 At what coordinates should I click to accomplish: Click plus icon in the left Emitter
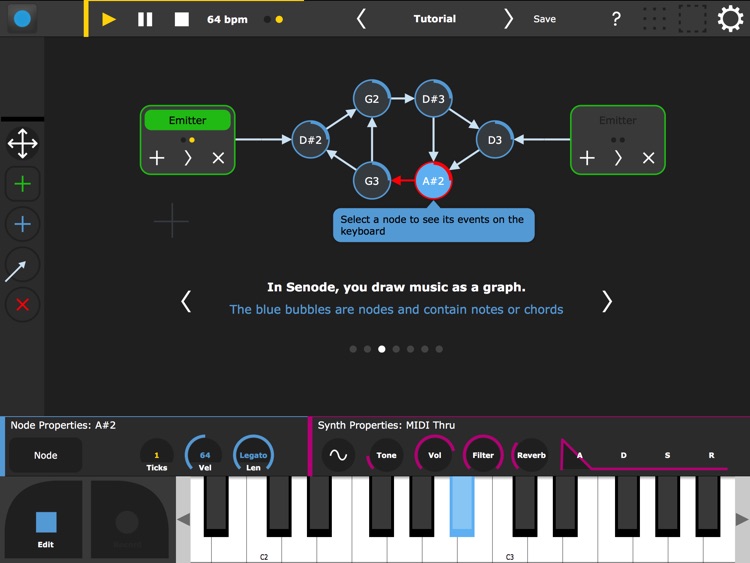click(157, 158)
